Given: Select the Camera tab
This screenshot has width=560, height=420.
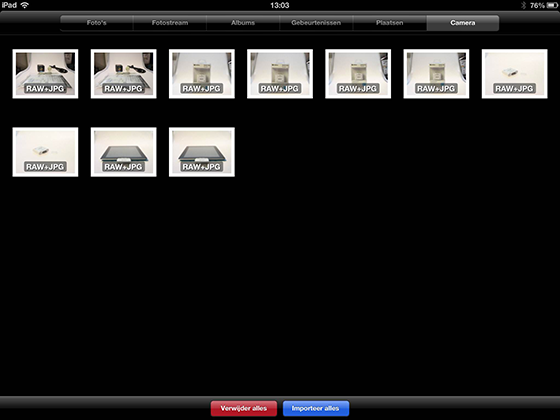Looking at the screenshot, I should tap(463, 23).
